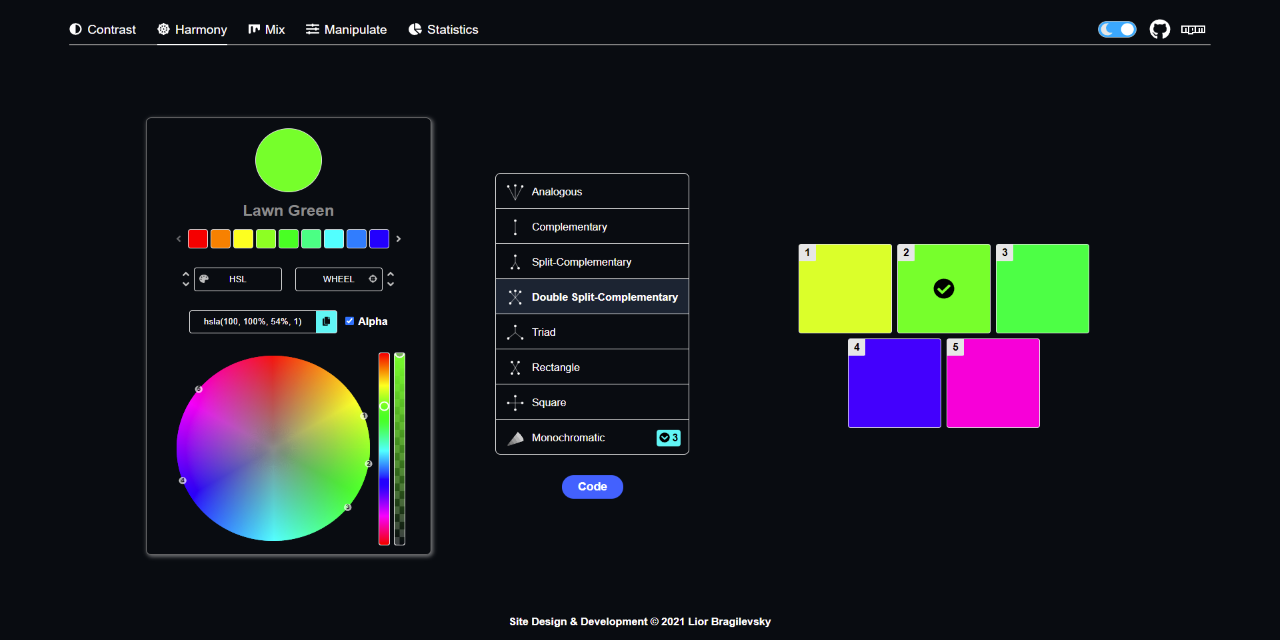This screenshot has height=640, width=1280.
Task: Click the Monochromatic cone icon
Action: click(514, 437)
